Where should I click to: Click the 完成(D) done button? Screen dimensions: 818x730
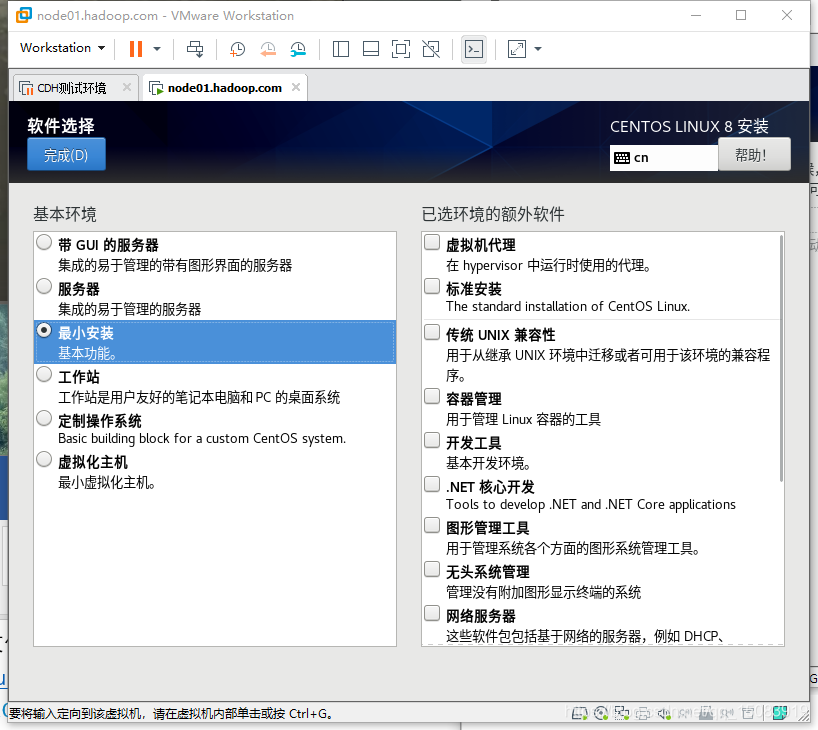pos(66,154)
